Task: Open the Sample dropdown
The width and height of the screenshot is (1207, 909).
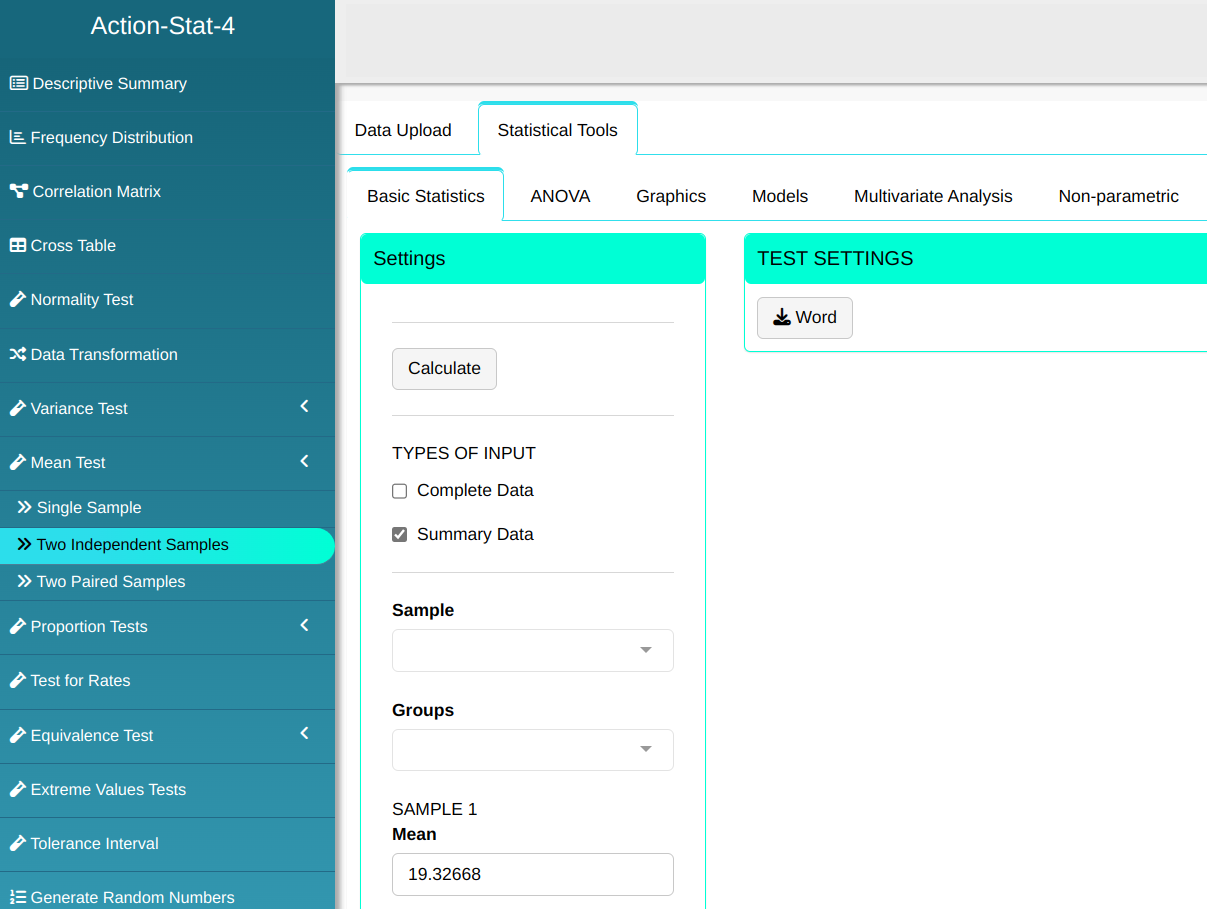Action: 532,650
